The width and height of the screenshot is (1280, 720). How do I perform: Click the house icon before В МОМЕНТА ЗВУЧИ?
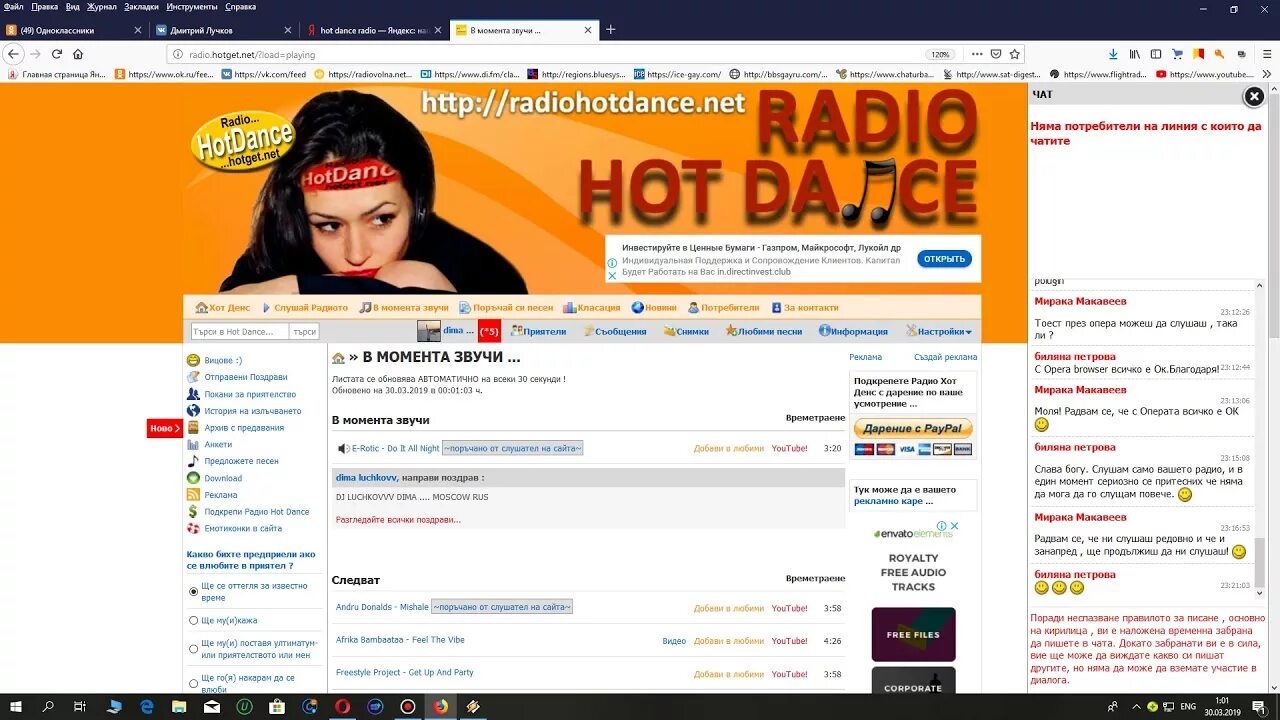click(x=338, y=357)
